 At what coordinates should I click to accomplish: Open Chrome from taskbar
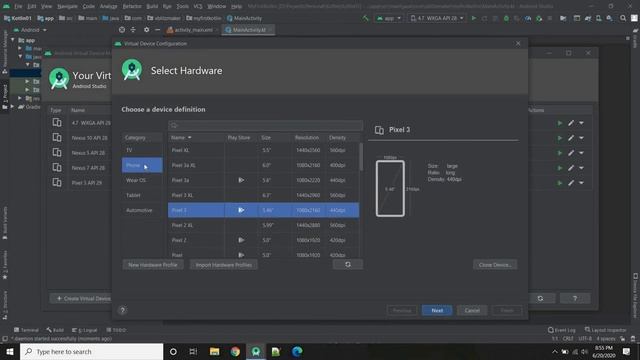click(x=235, y=351)
